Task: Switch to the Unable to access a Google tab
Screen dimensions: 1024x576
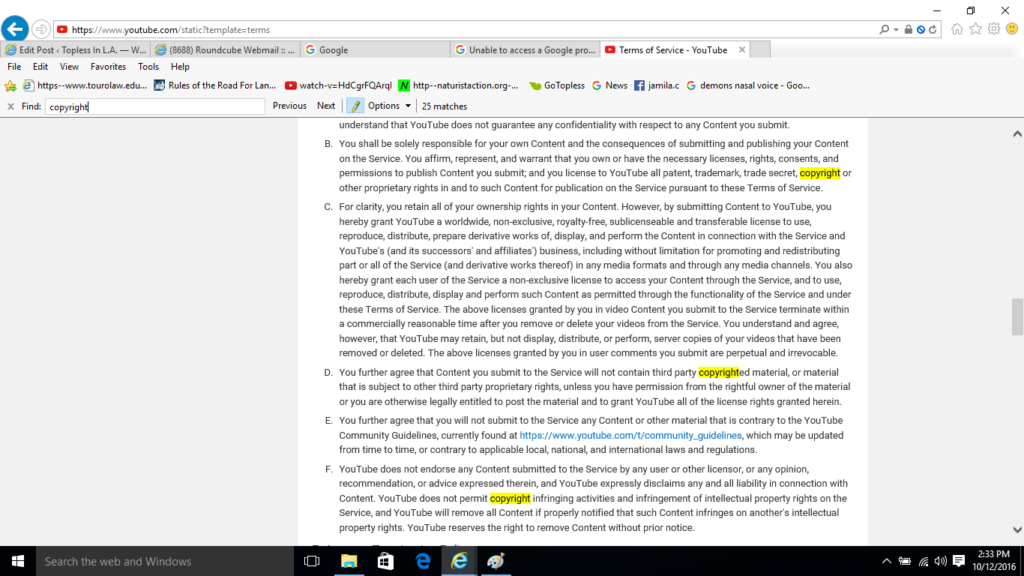Action: pyautogui.click(x=525, y=50)
